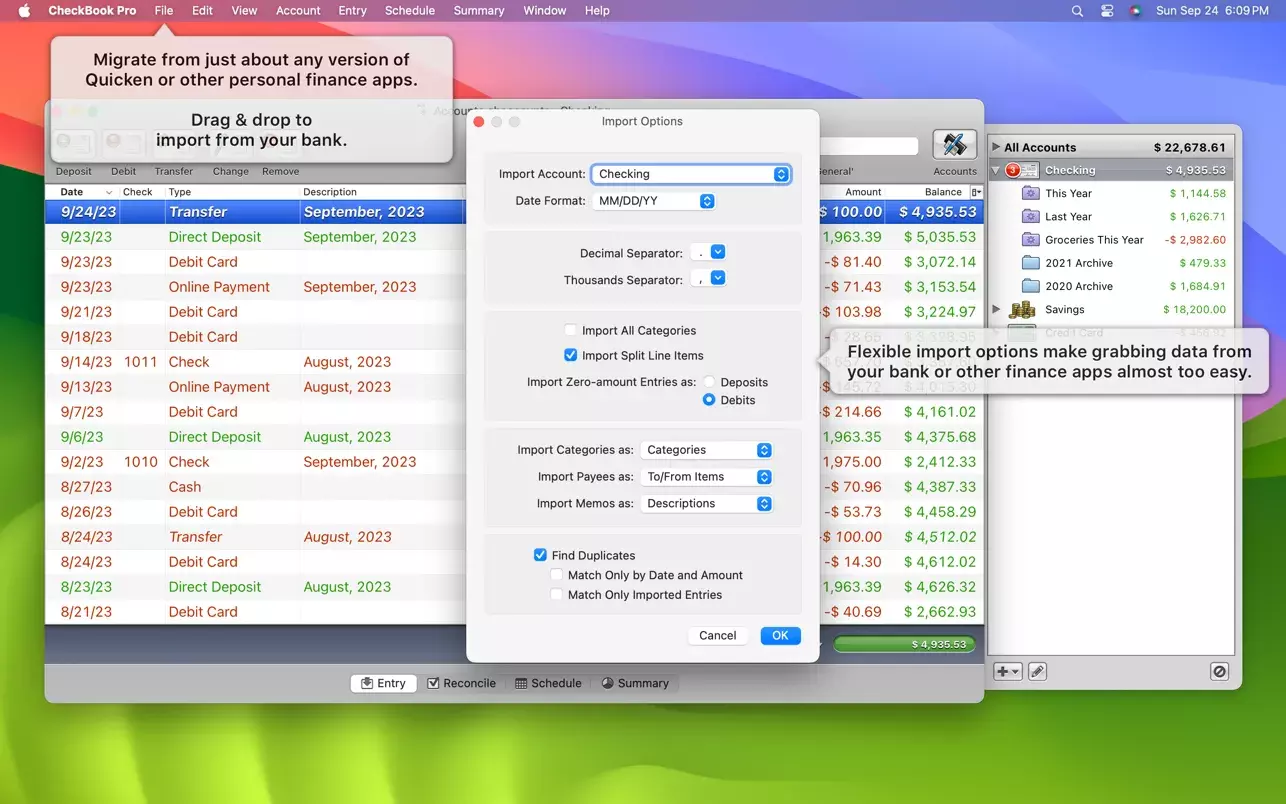Open the Date Format dropdown
1286x804 pixels.
point(653,201)
